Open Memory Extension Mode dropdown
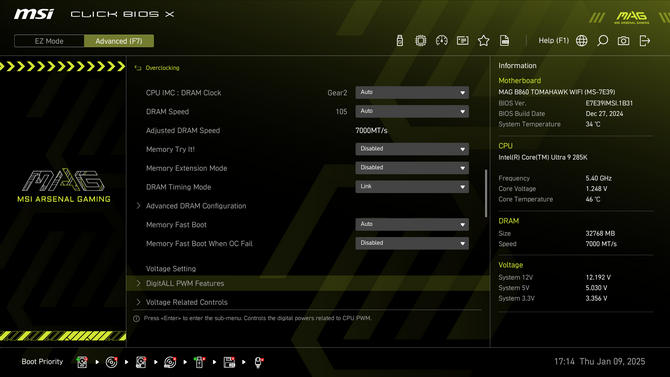 pos(412,168)
